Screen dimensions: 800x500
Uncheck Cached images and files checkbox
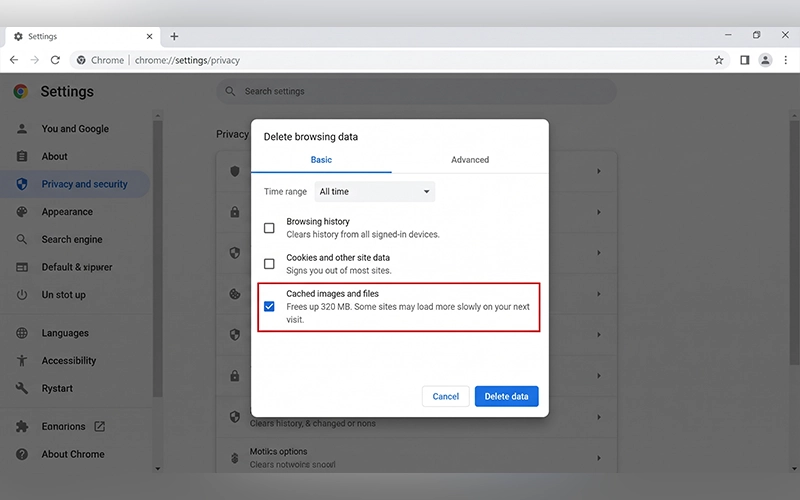tap(269, 307)
